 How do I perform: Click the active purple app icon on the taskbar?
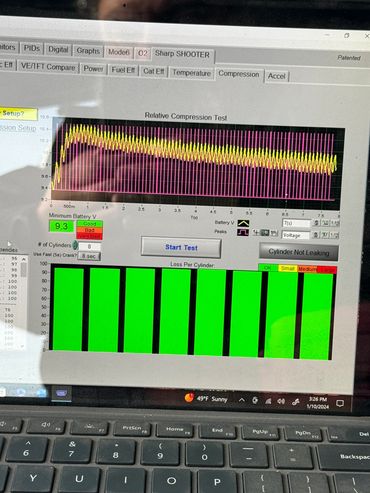[61, 394]
